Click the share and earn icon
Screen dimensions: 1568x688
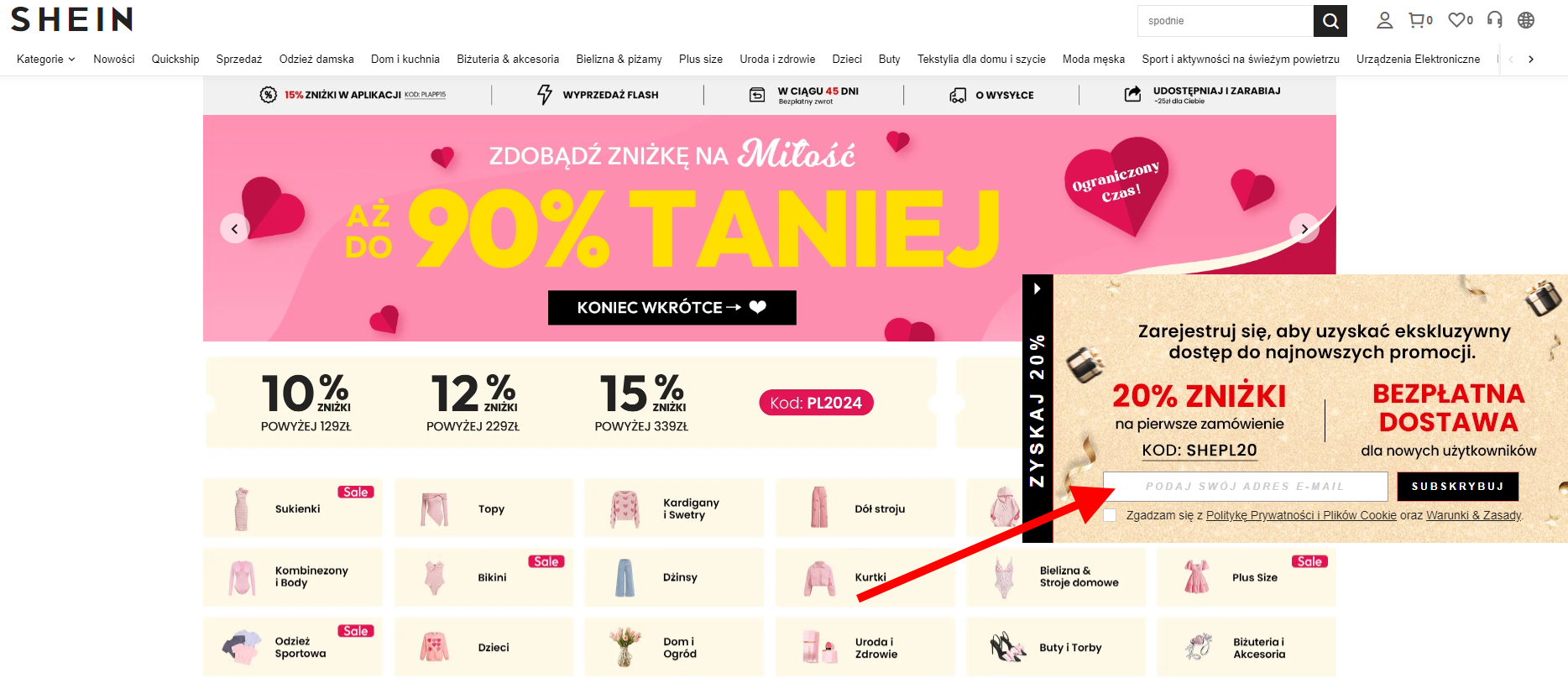(1133, 94)
